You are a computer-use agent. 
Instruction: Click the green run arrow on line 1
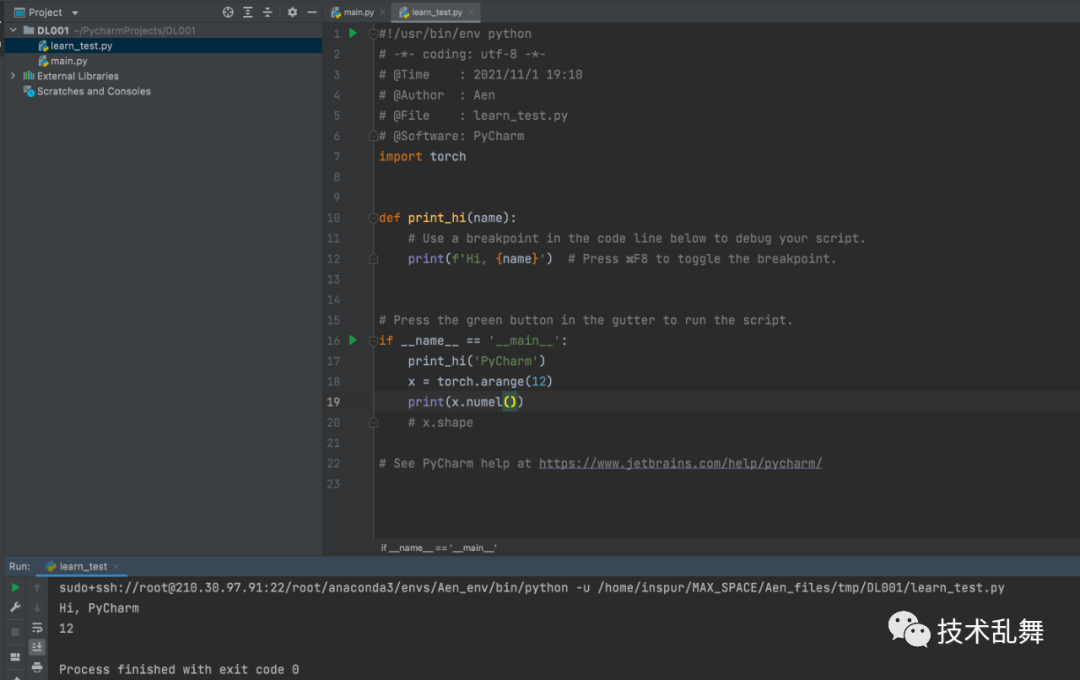[353, 33]
